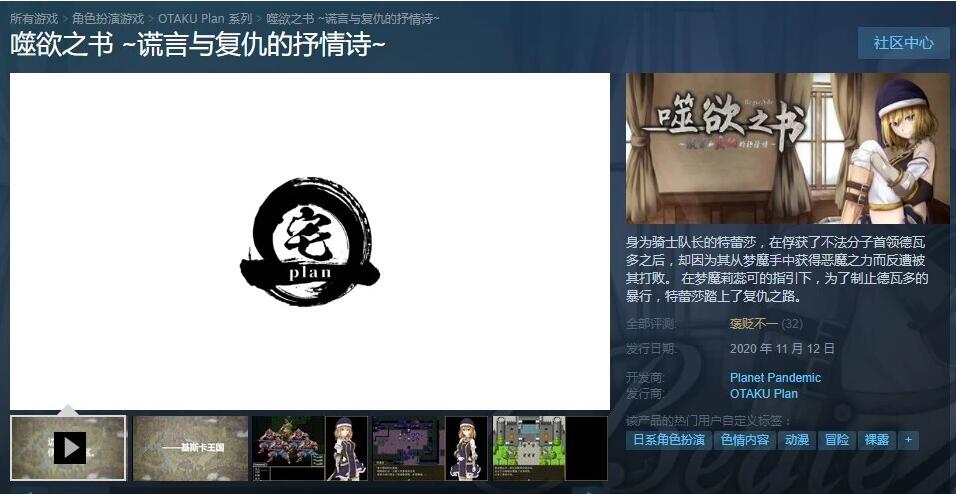Viewport: 956px width, 494px height.
Task: Open publisher OTAKU Plan link
Action: (763, 393)
